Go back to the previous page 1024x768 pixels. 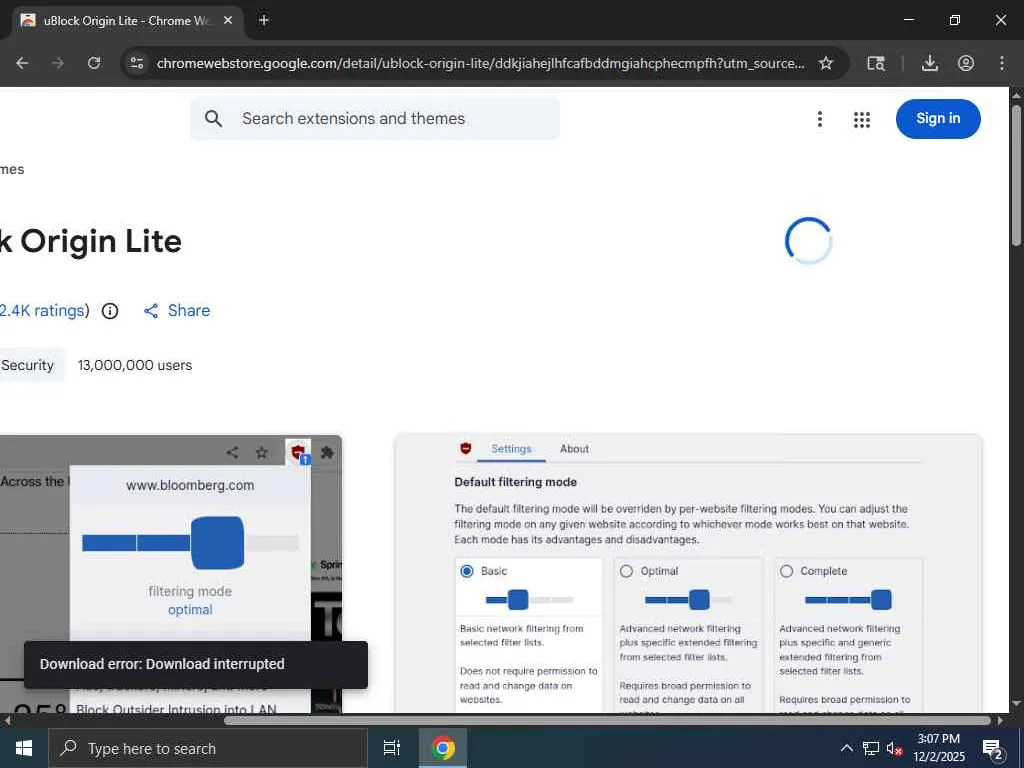[22, 63]
